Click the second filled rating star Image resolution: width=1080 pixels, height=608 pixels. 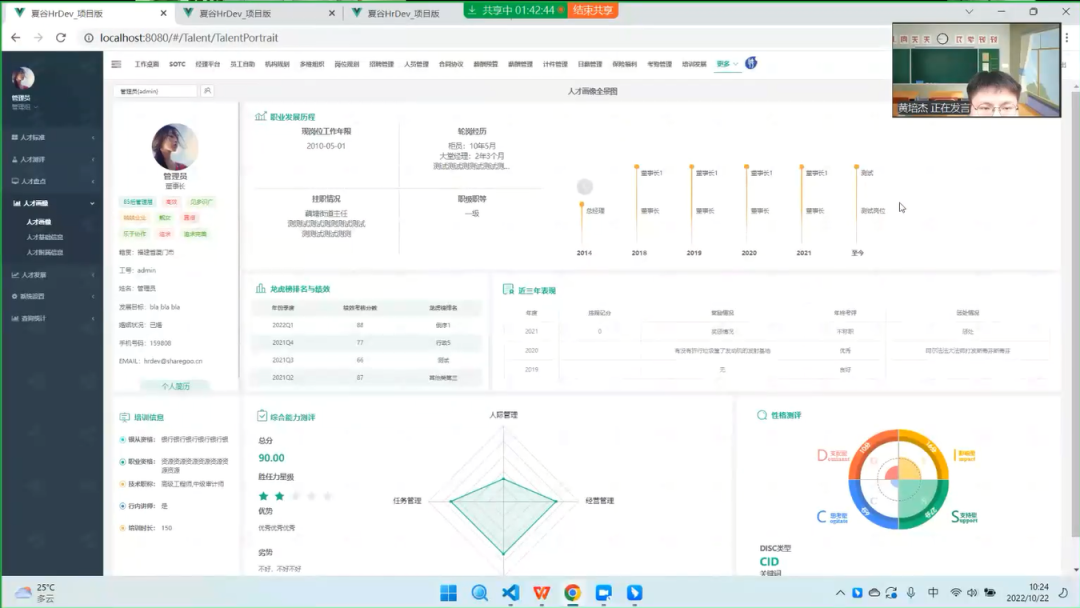coord(280,496)
